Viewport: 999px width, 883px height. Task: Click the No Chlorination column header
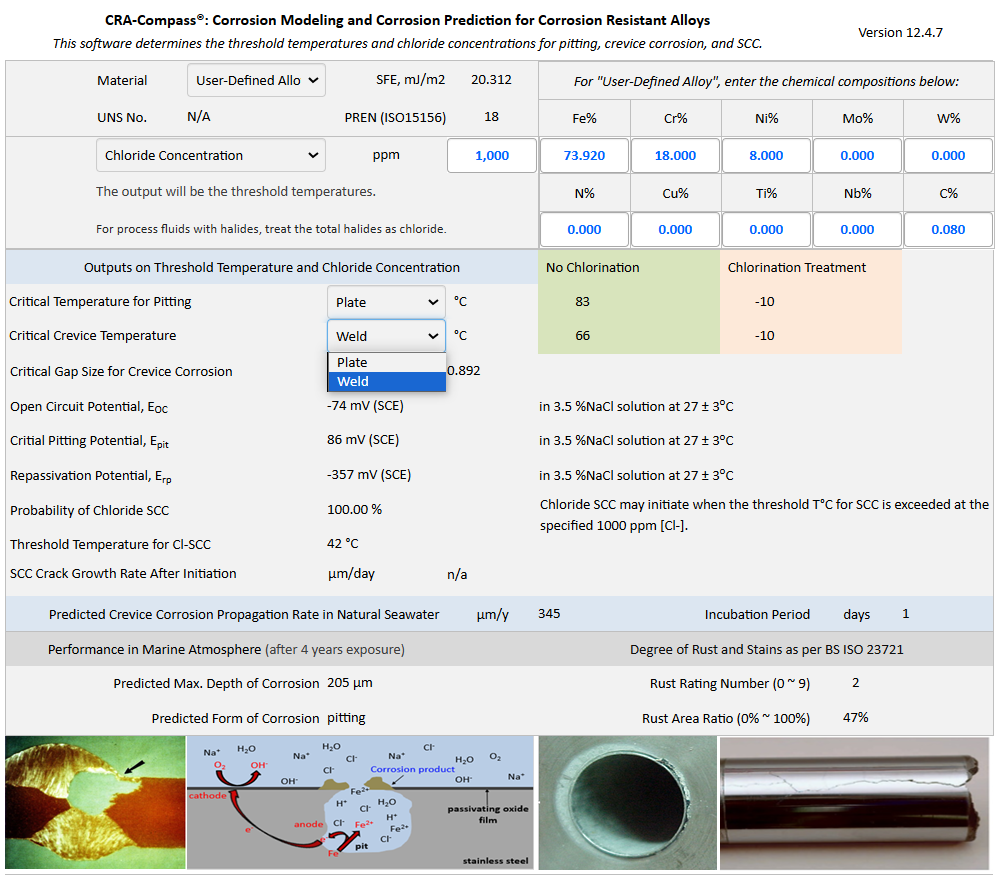click(593, 268)
